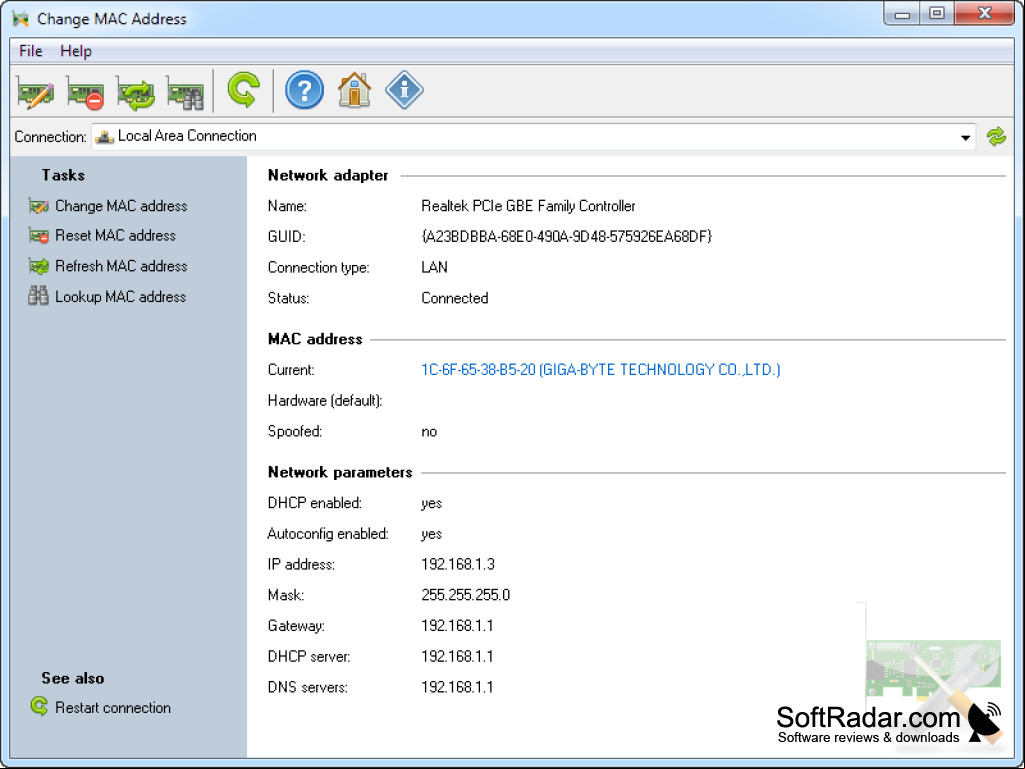Click the Change MAC address task link
The height and width of the screenshot is (769, 1025).
[121, 206]
